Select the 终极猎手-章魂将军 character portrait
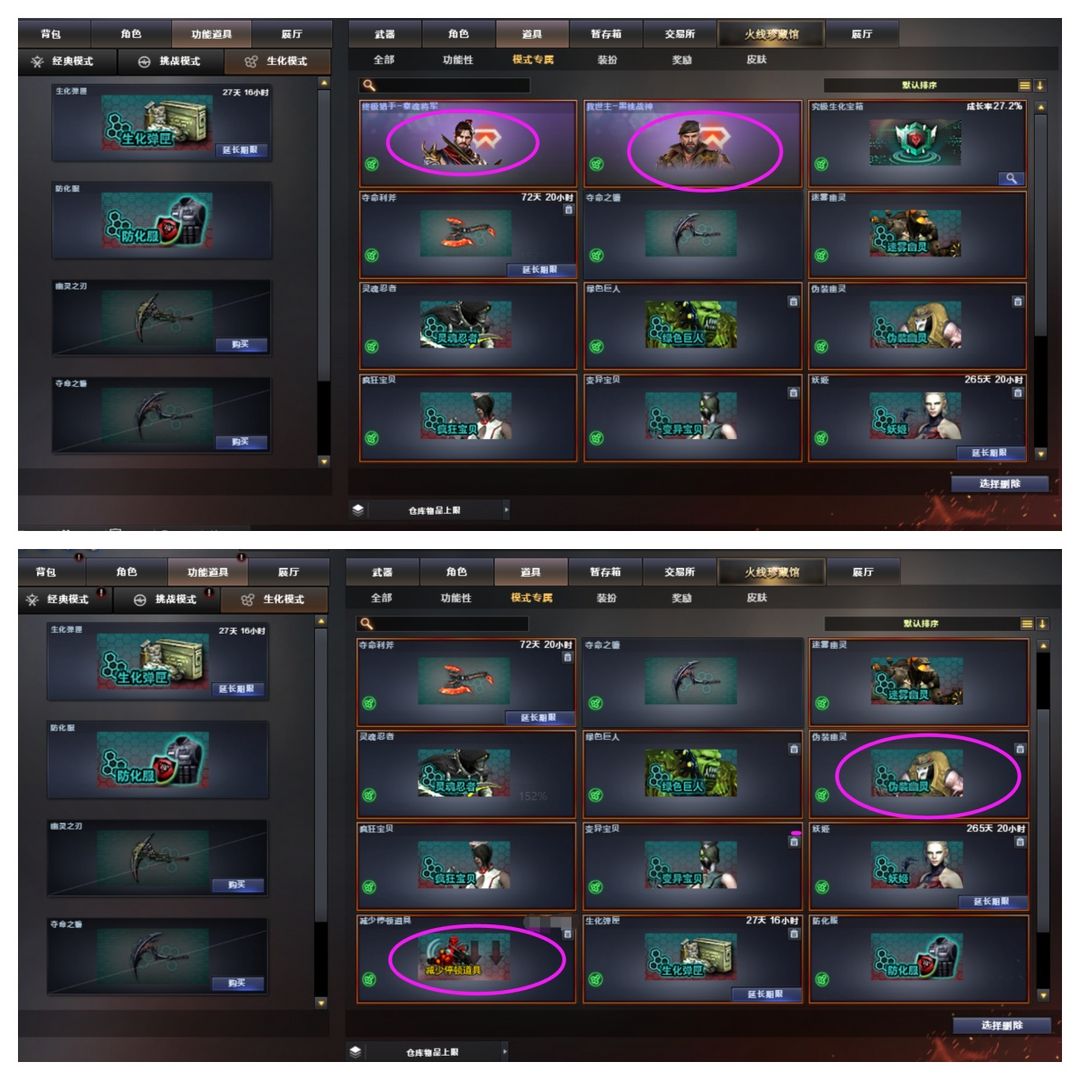This screenshot has width=1080, height=1080. 461,143
